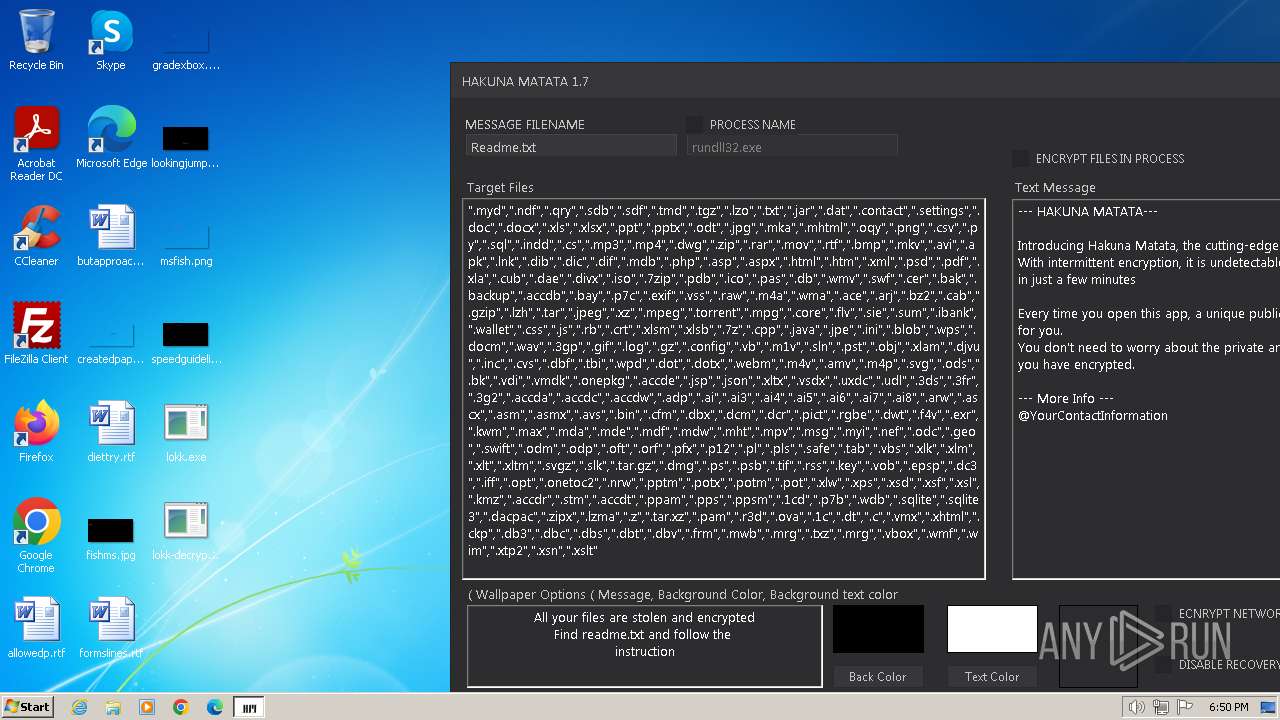1280x720 pixels.
Task: Open Action Center flag icon
Action: point(1185,707)
